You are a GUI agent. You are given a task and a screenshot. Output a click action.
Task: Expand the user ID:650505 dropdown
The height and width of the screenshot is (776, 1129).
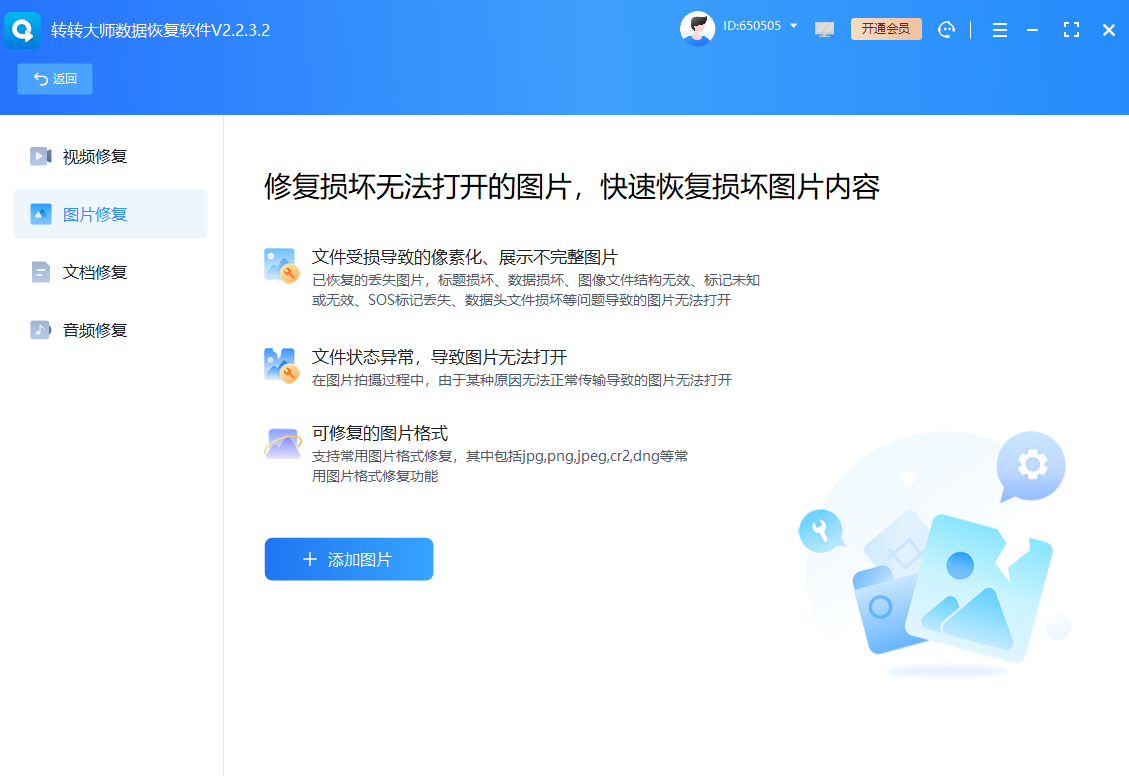(x=793, y=27)
